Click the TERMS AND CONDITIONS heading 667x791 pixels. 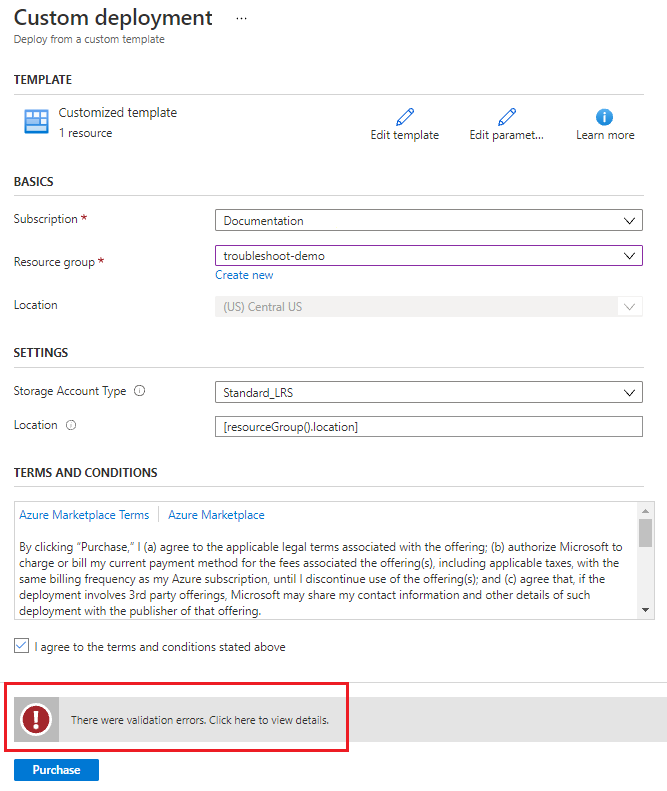click(85, 473)
